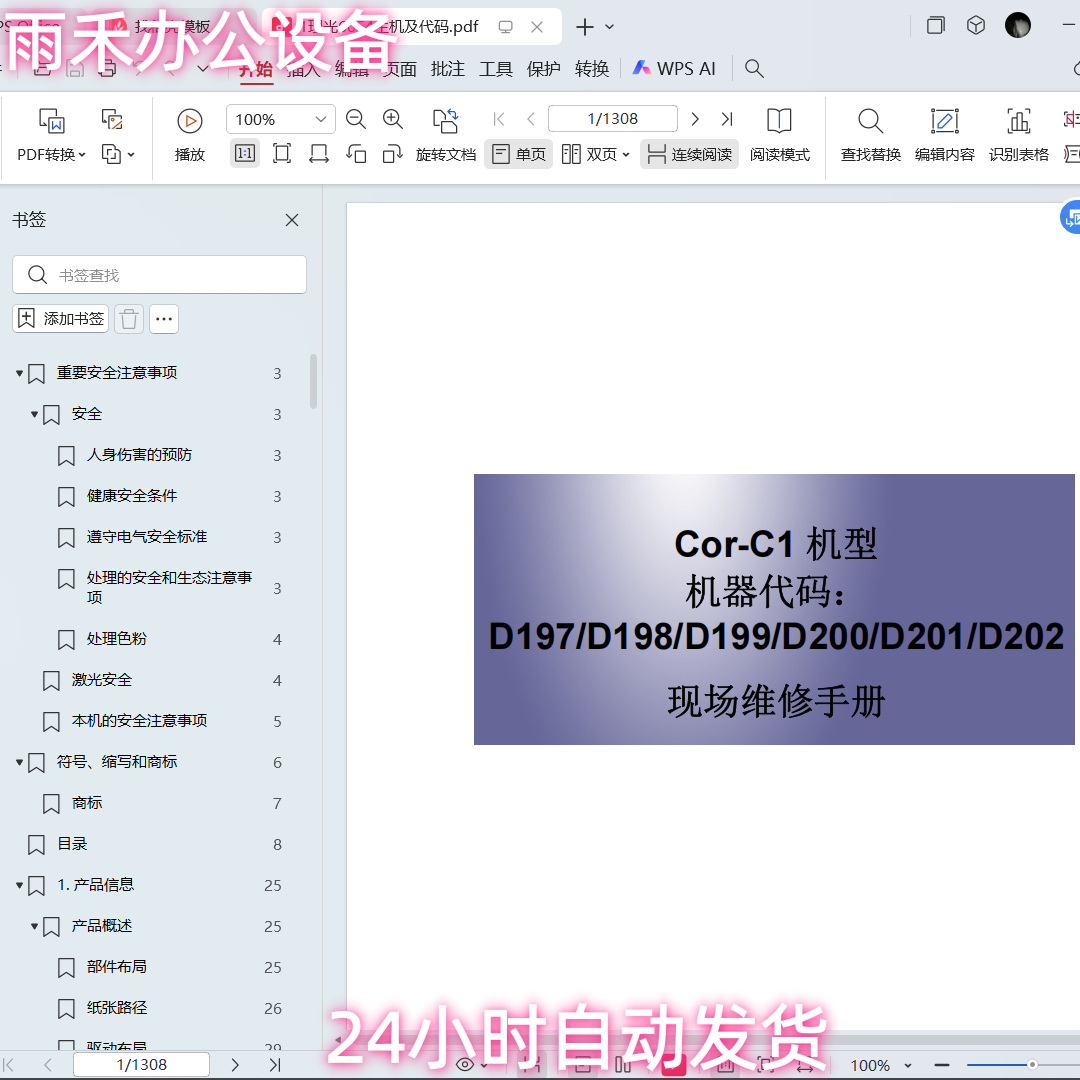Click 旋转文档 rotate document button
Image resolution: width=1080 pixels, height=1080 pixels.
click(446, 136)
